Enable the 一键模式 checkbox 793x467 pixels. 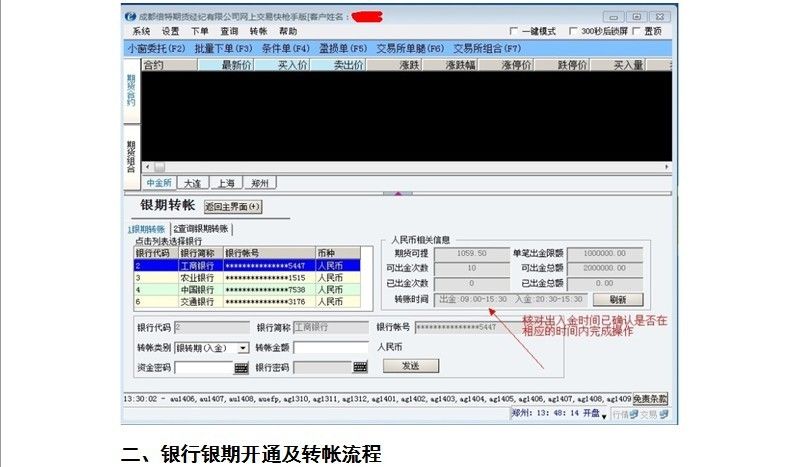[x=514, y=31]
